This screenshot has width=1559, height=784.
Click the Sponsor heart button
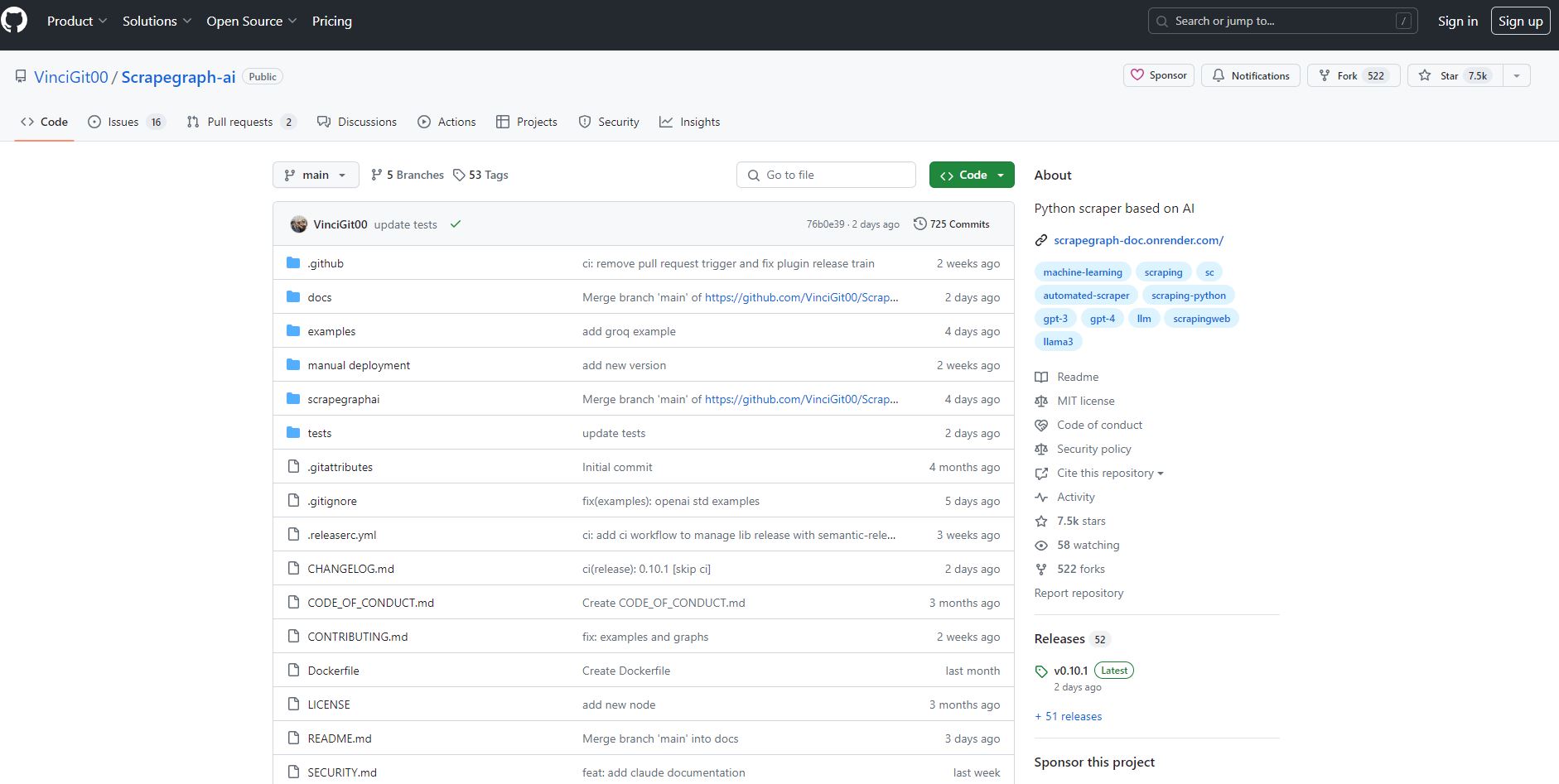1159,75
